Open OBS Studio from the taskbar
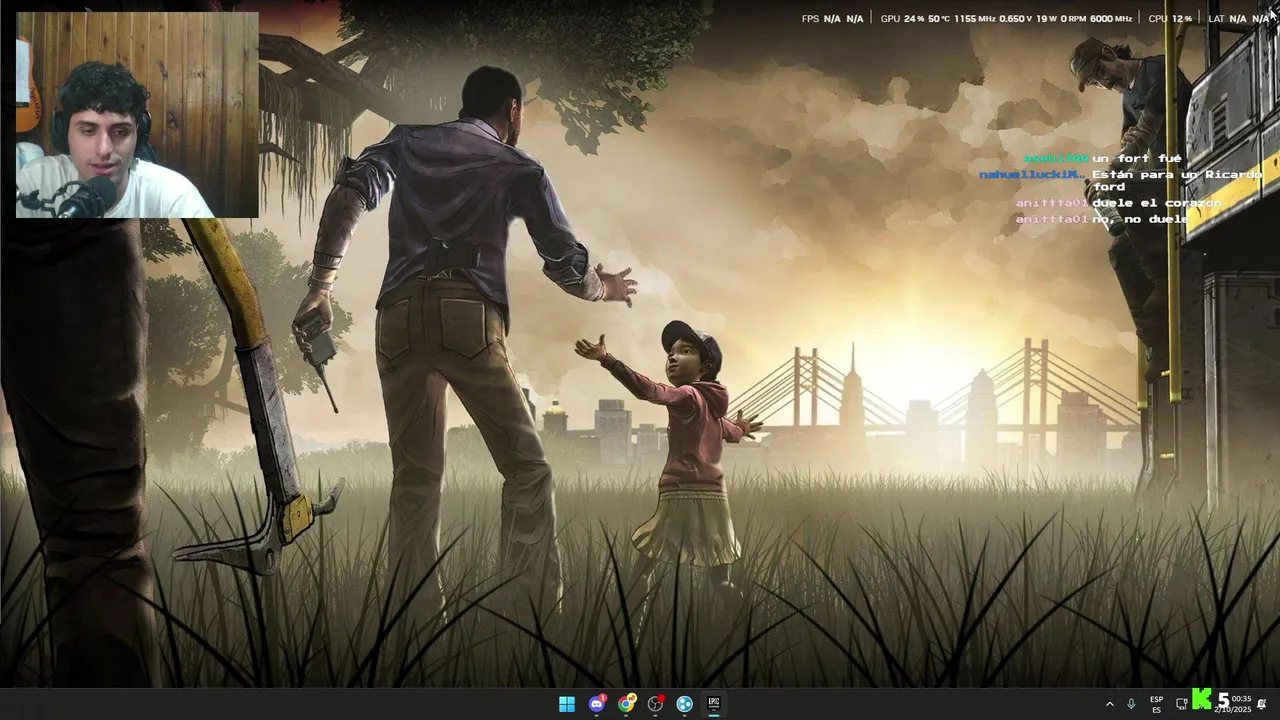1280x720 pixels. (x=656, y=704)
